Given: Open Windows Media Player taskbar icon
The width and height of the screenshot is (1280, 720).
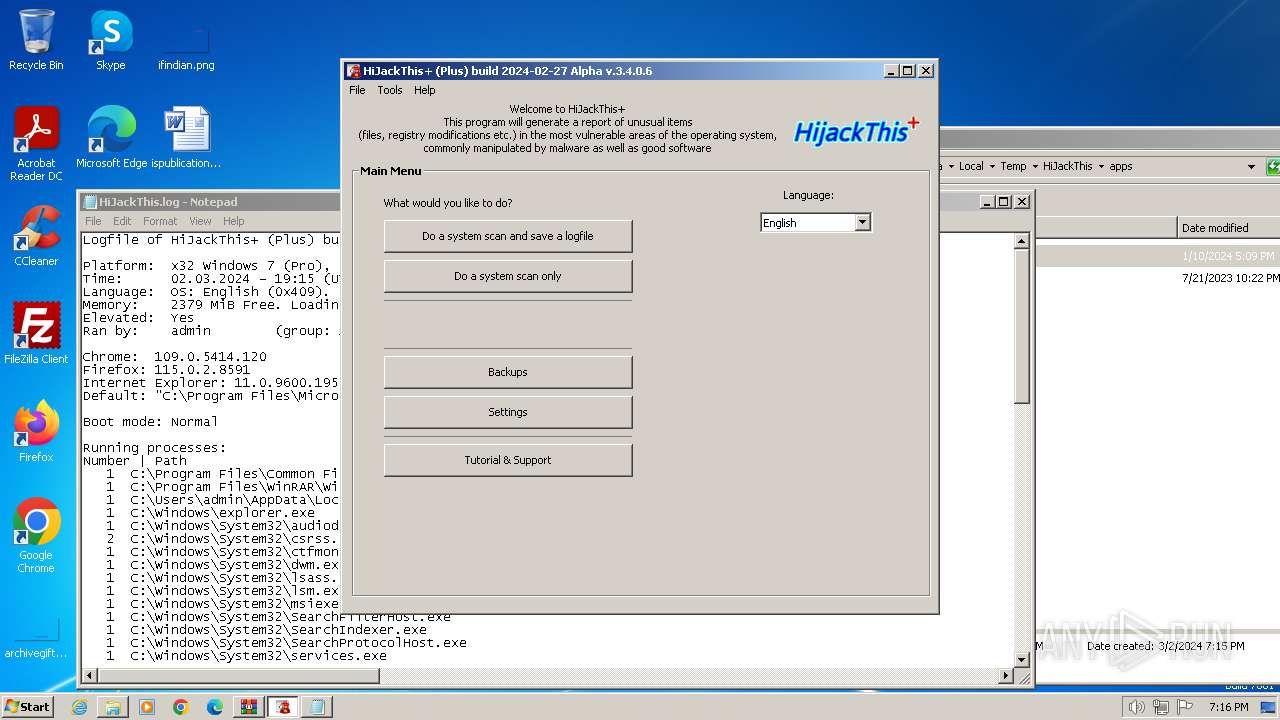Looking at the screenshot, I should point(147,707).
